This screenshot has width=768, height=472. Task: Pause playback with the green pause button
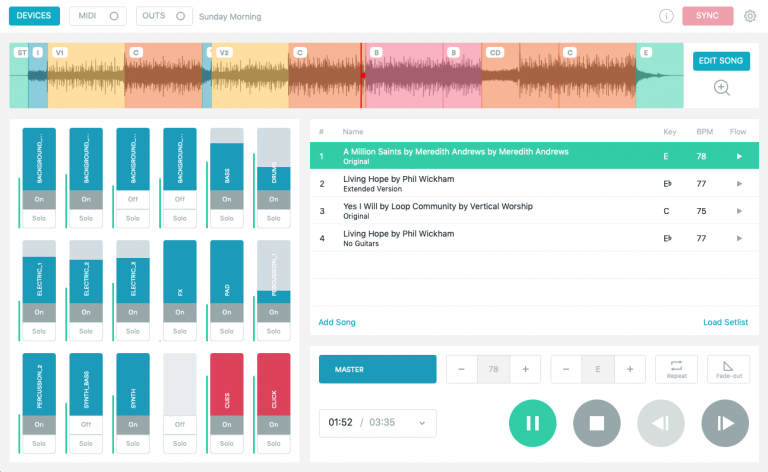[533, 423]
